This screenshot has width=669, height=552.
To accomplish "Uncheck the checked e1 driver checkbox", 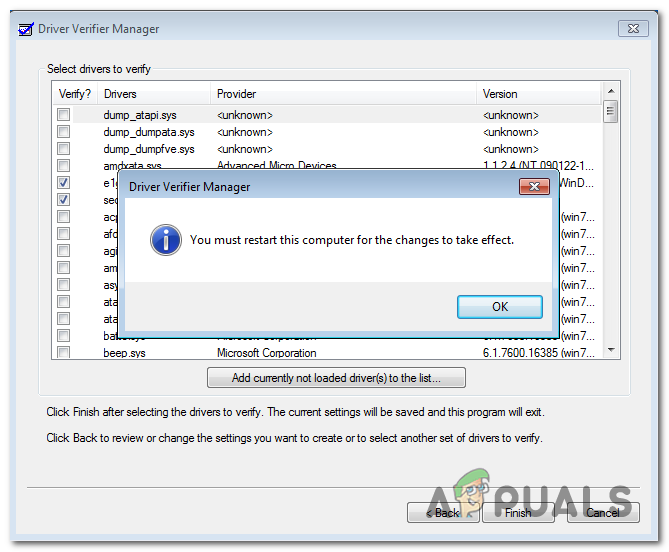I will [64, 183].
